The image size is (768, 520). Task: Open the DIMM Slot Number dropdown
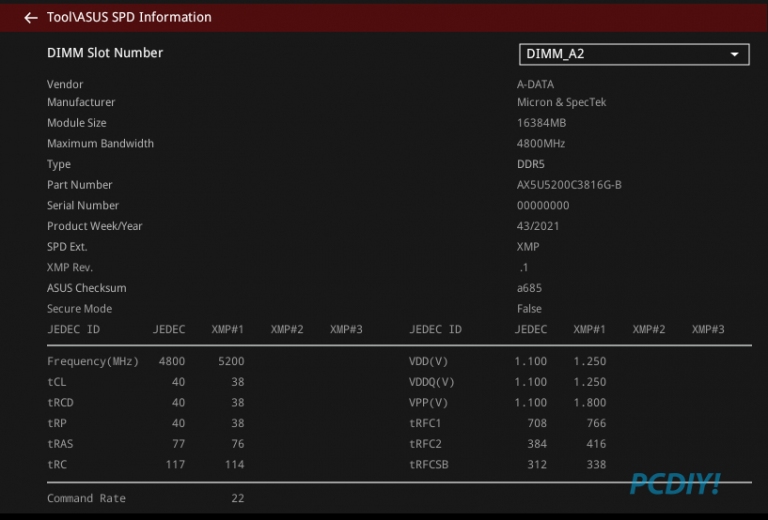(634, 54)
